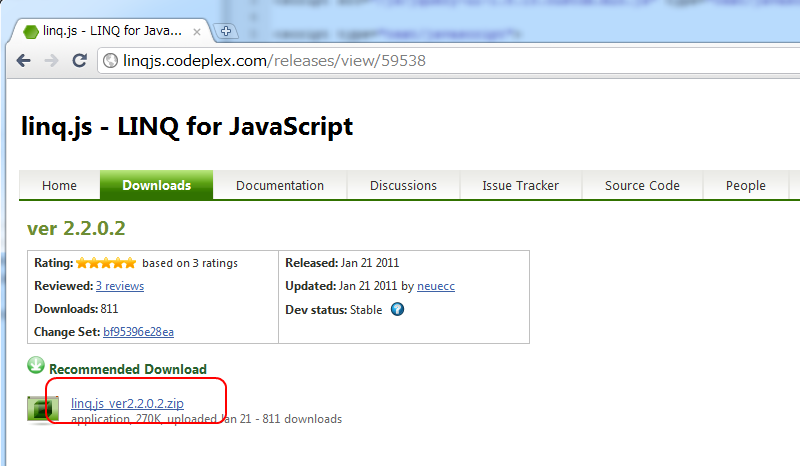Open the Home tab
This screenshot has width=800, height=466.
pyautogui.click(x=59, y=185)
